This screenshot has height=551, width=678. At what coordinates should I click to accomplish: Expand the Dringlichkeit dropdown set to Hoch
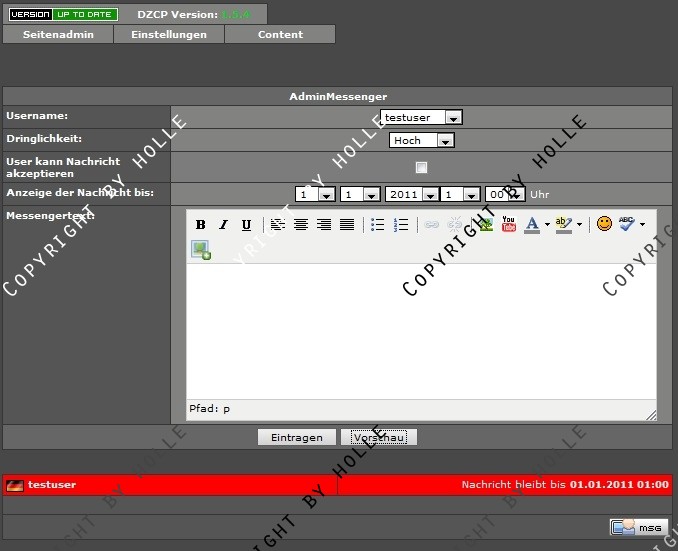pos(421,141)
